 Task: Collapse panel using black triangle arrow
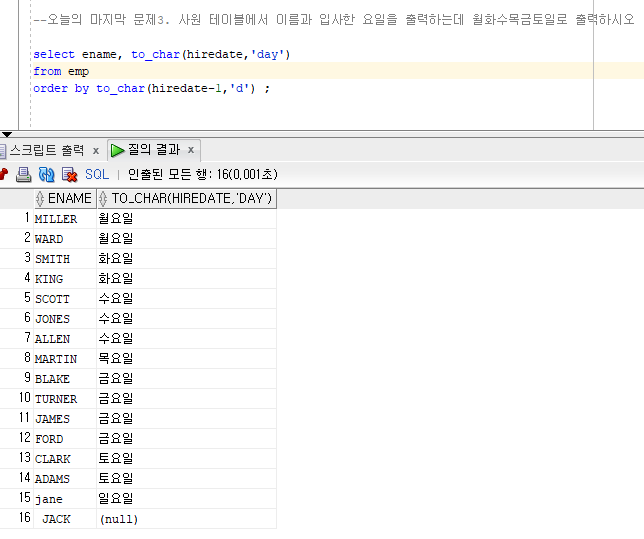coord(7,134)
